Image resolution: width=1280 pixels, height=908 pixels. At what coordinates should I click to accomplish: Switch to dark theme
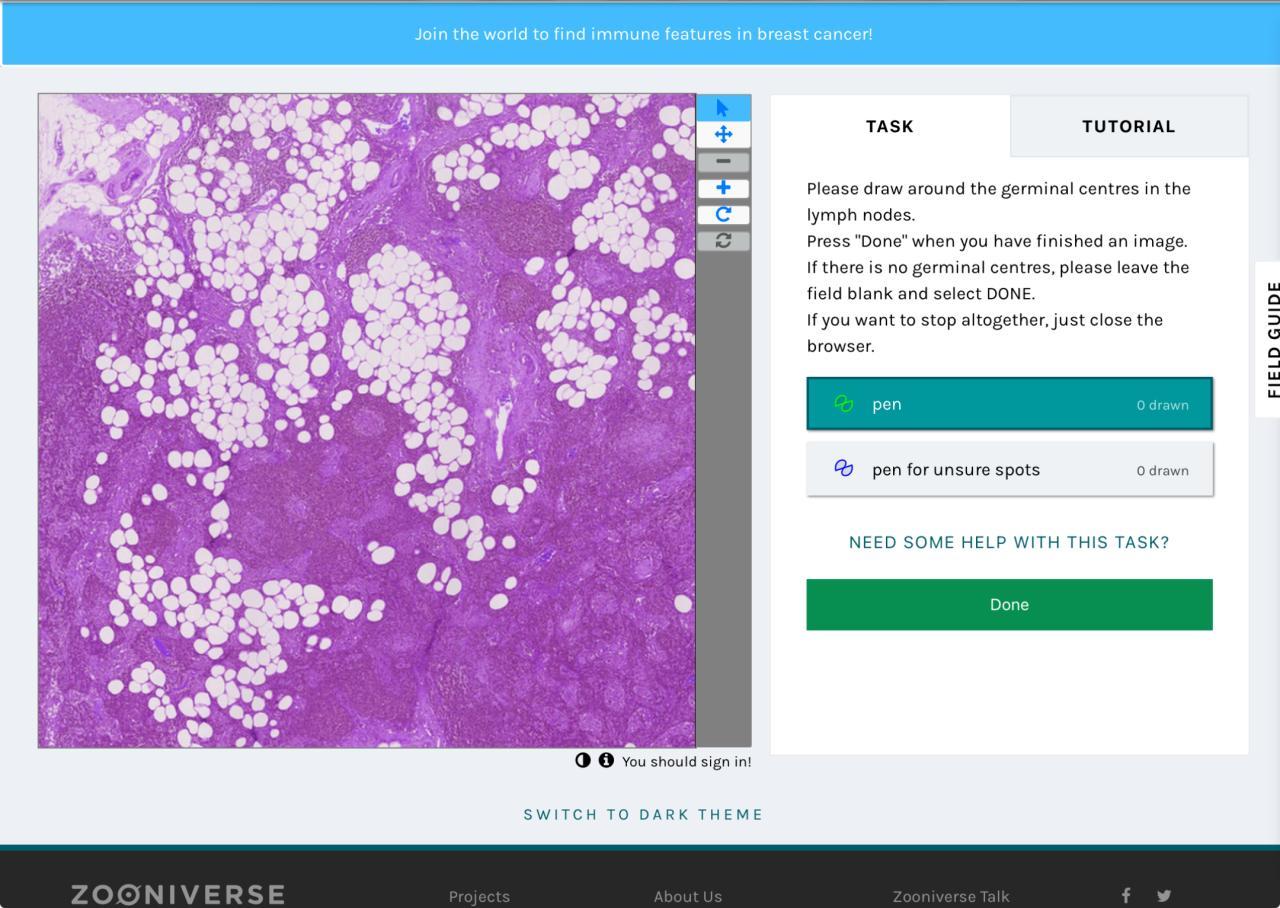[643, 814]
